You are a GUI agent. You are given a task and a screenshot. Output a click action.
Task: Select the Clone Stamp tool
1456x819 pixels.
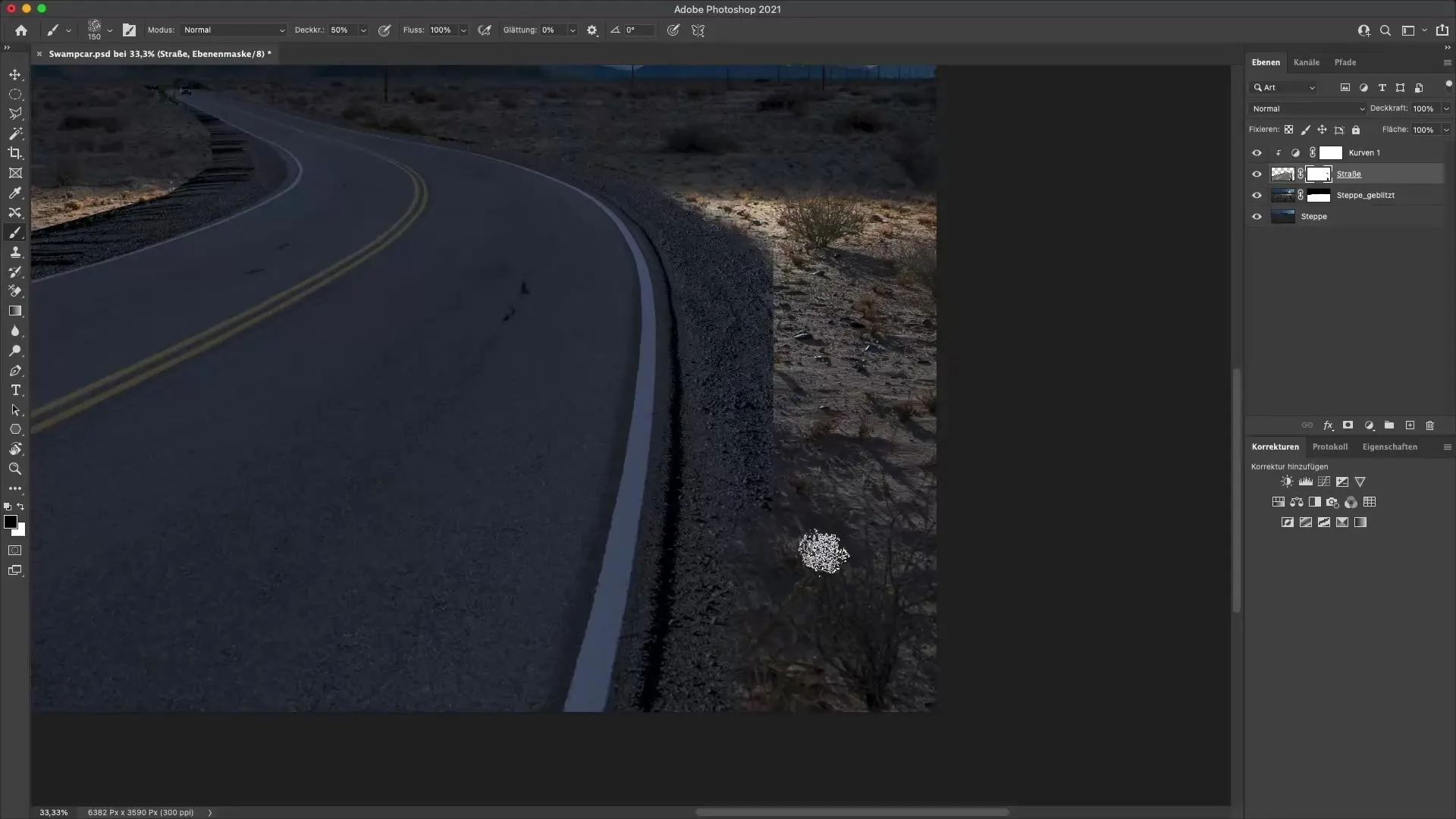pyautogui.click(x=15, y=253)
